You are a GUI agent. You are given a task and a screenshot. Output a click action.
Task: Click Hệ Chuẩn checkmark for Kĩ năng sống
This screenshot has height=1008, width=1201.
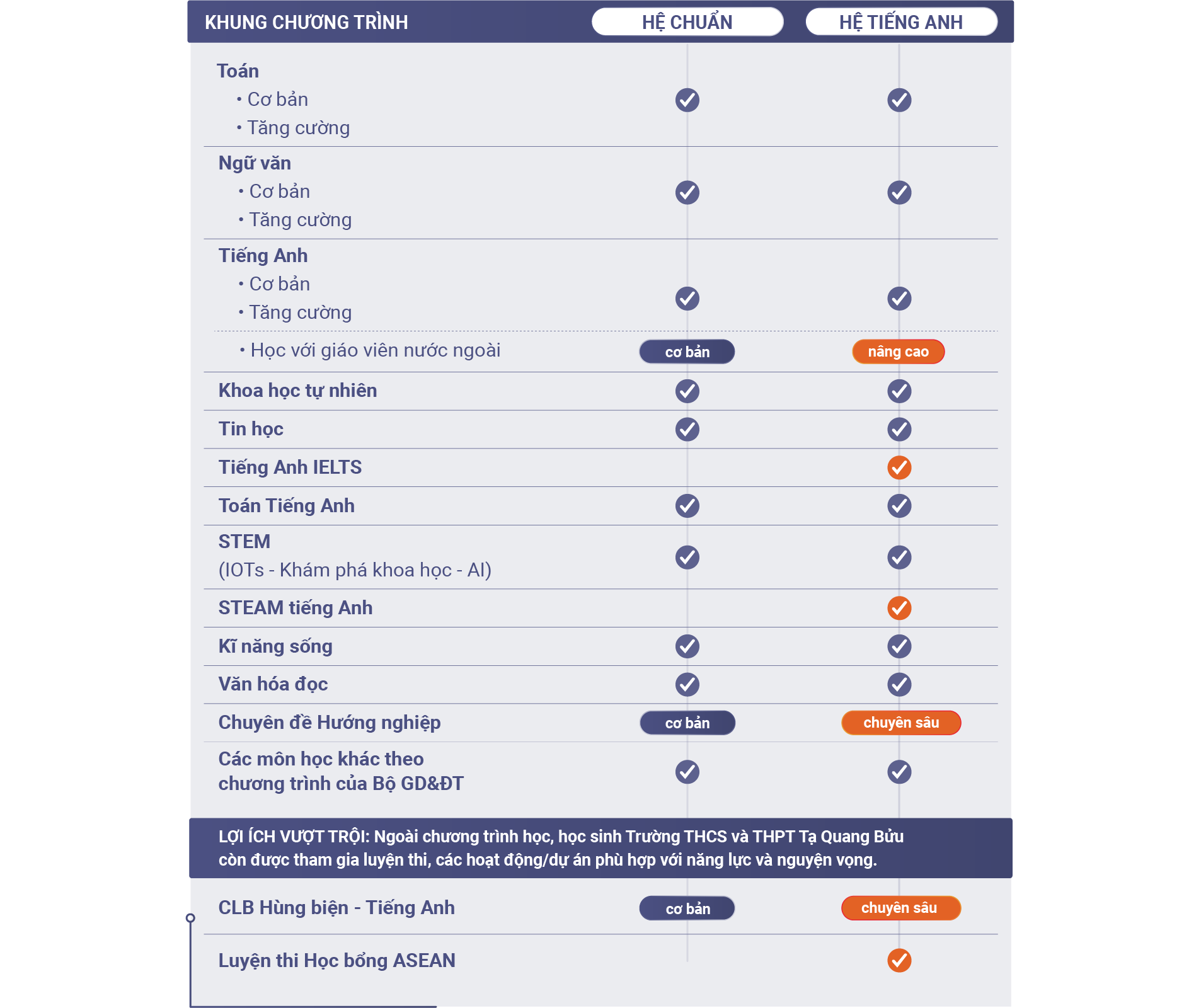click(687, 646)
